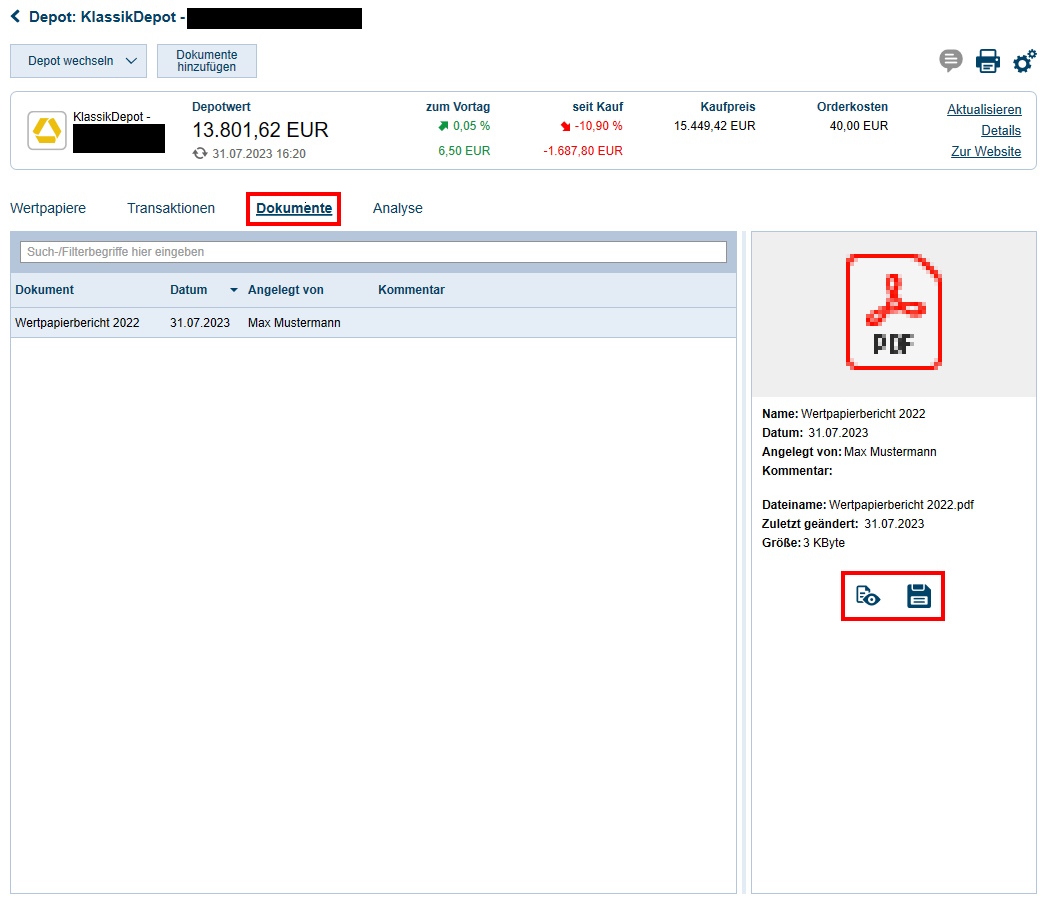Toggle sort arrow on Datum column

click(234, 290)
